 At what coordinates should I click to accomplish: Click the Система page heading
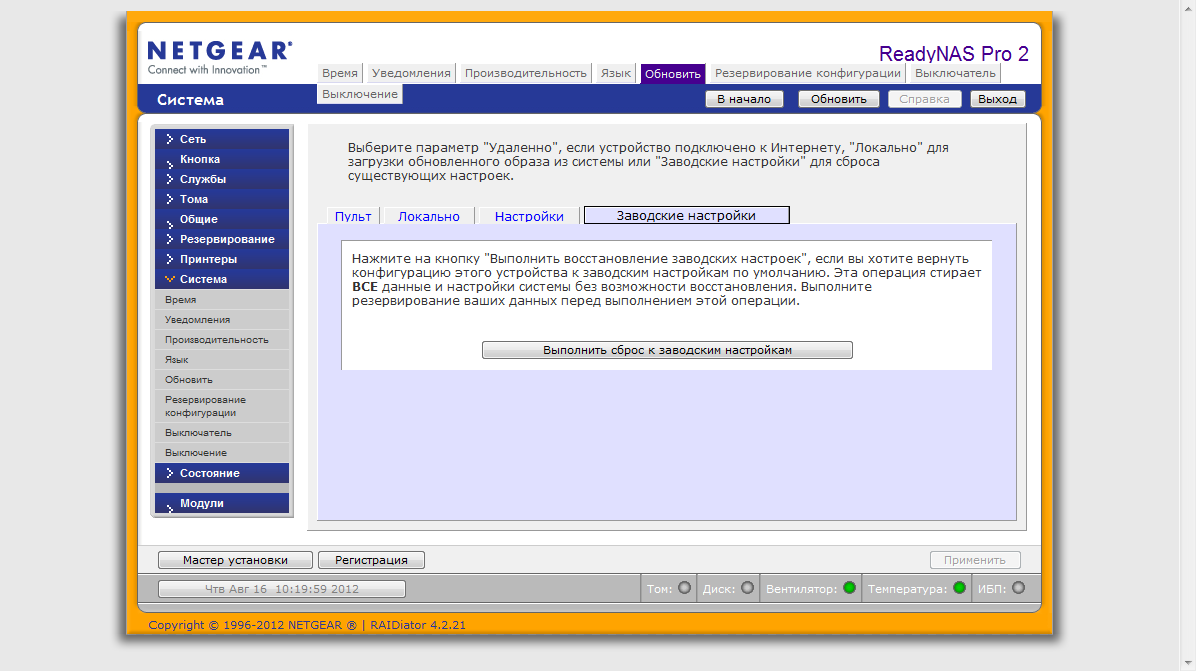click(x=190, y=100)
